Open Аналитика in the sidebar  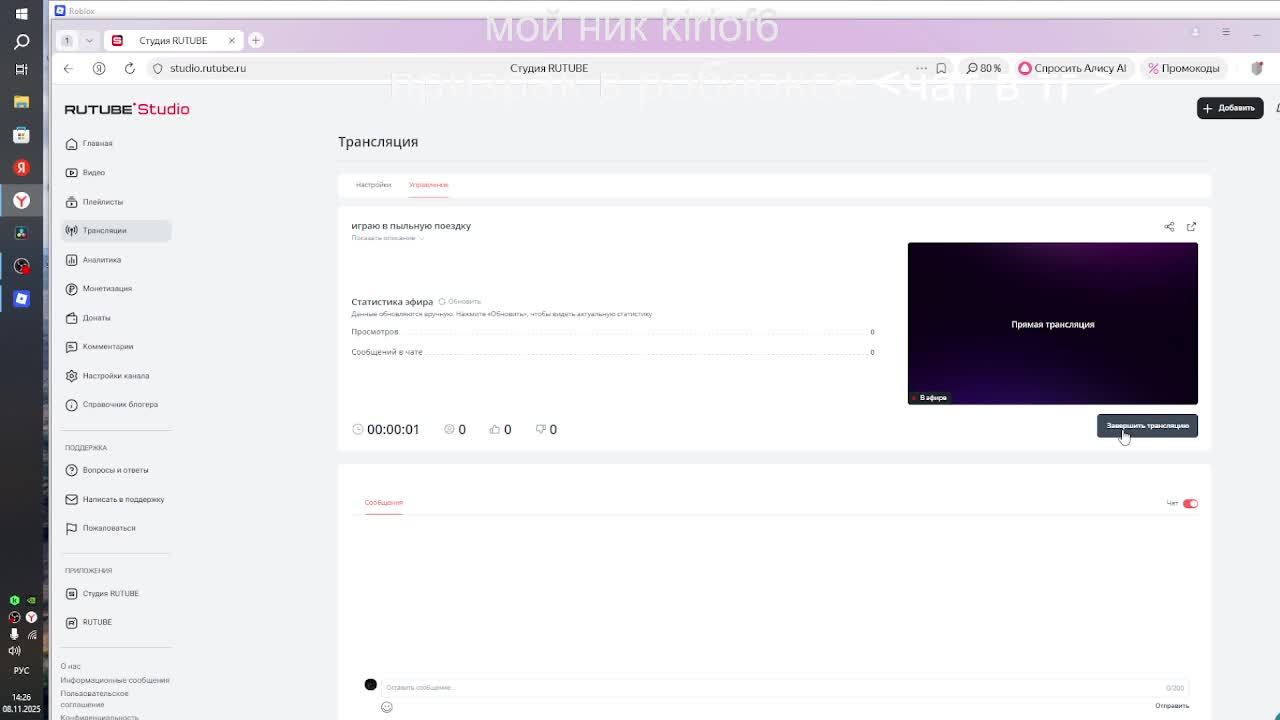click(101, 260)
